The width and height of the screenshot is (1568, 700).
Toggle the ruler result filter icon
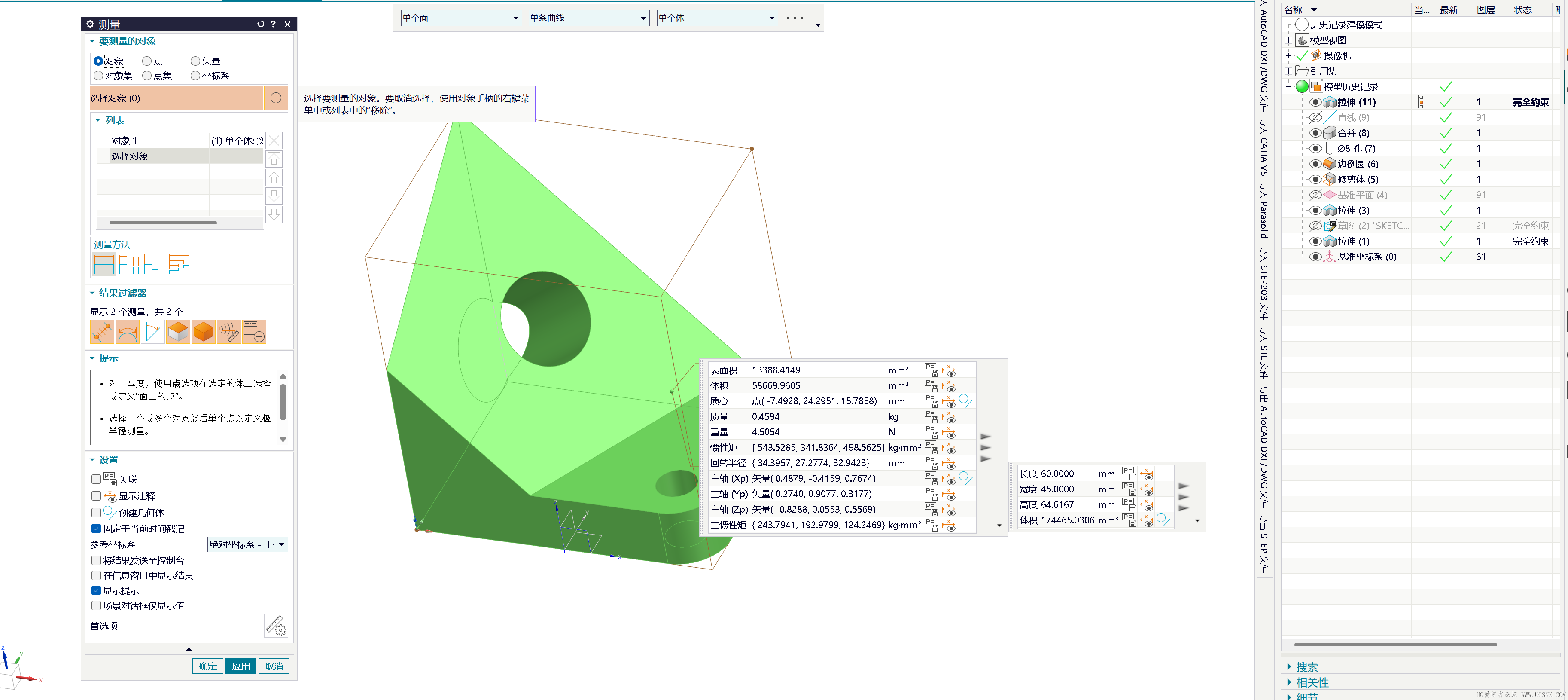click(229, 332)
